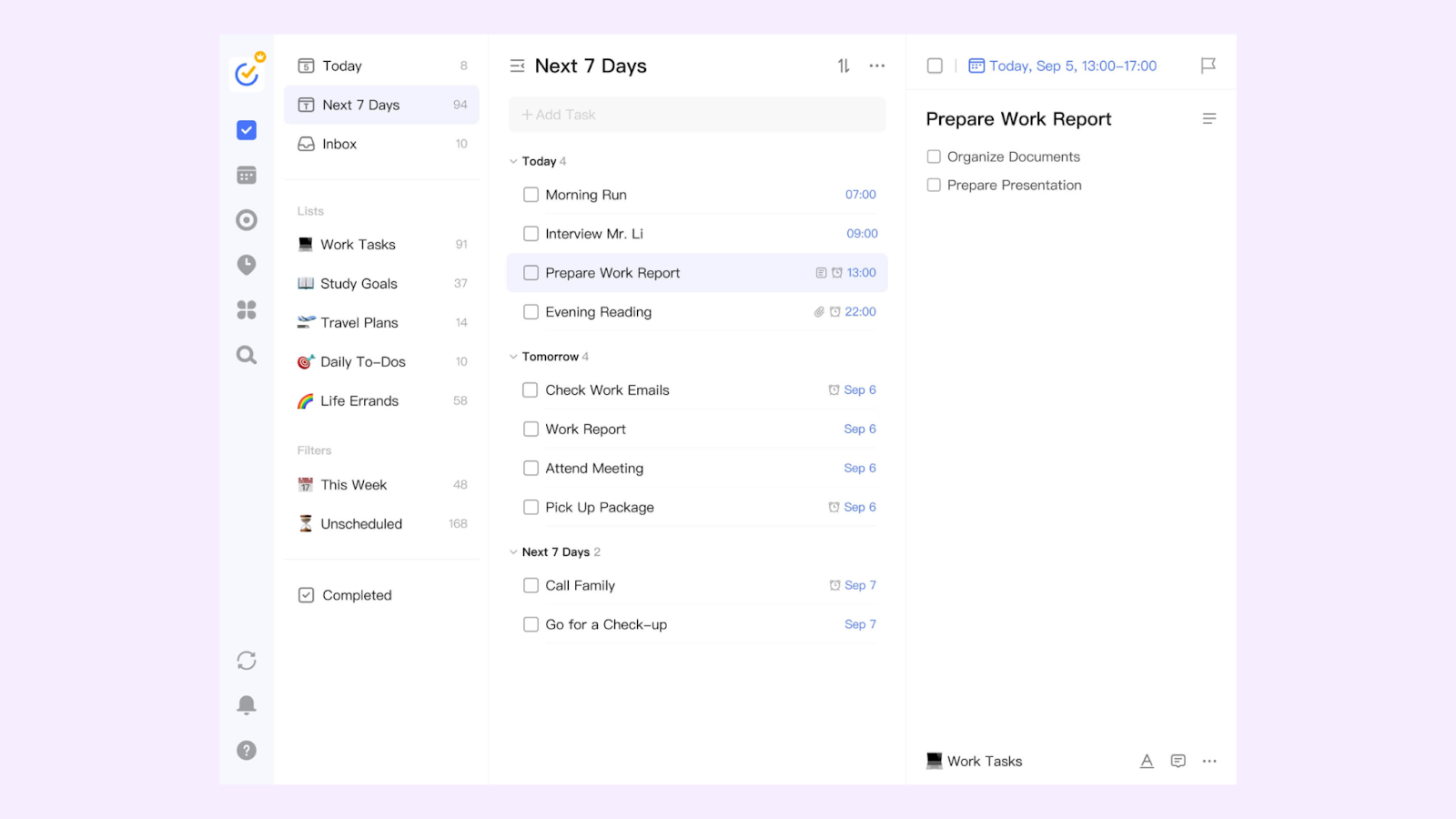Collapse the Next 7 Days group

click(513, 552)
